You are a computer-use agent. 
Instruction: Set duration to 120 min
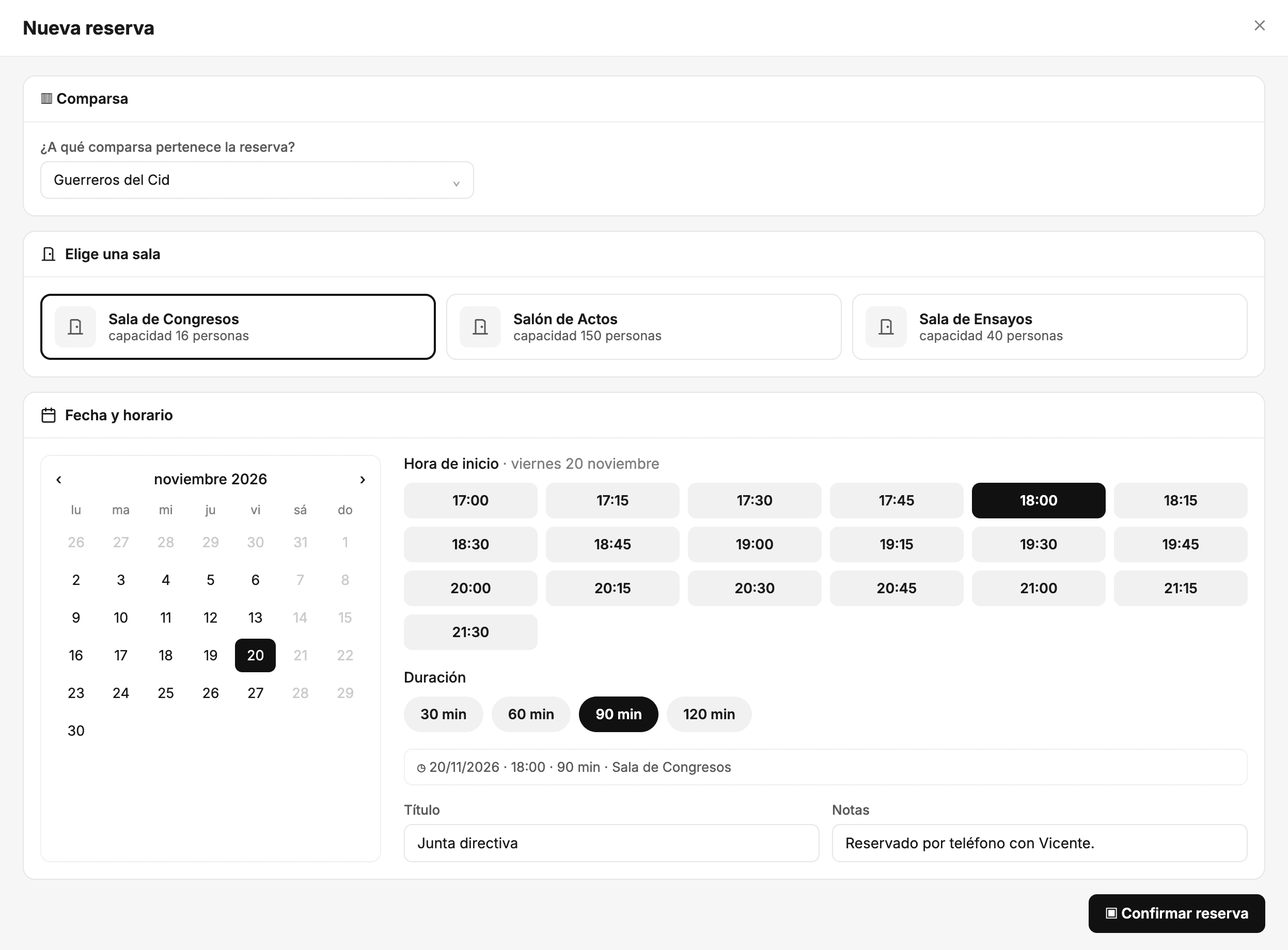709,714
